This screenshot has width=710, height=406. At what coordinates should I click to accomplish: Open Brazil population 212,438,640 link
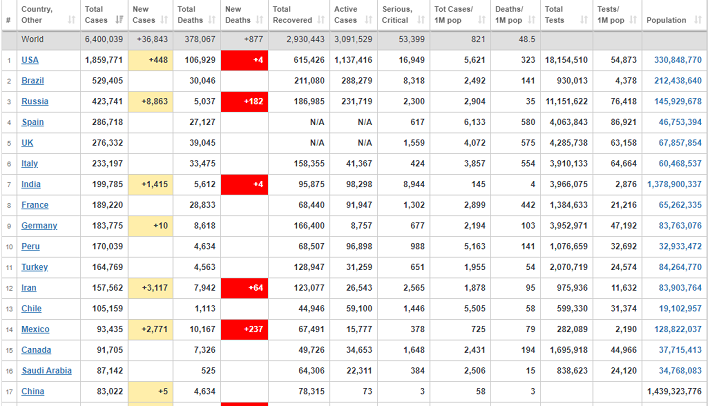[x=677, y=81]
